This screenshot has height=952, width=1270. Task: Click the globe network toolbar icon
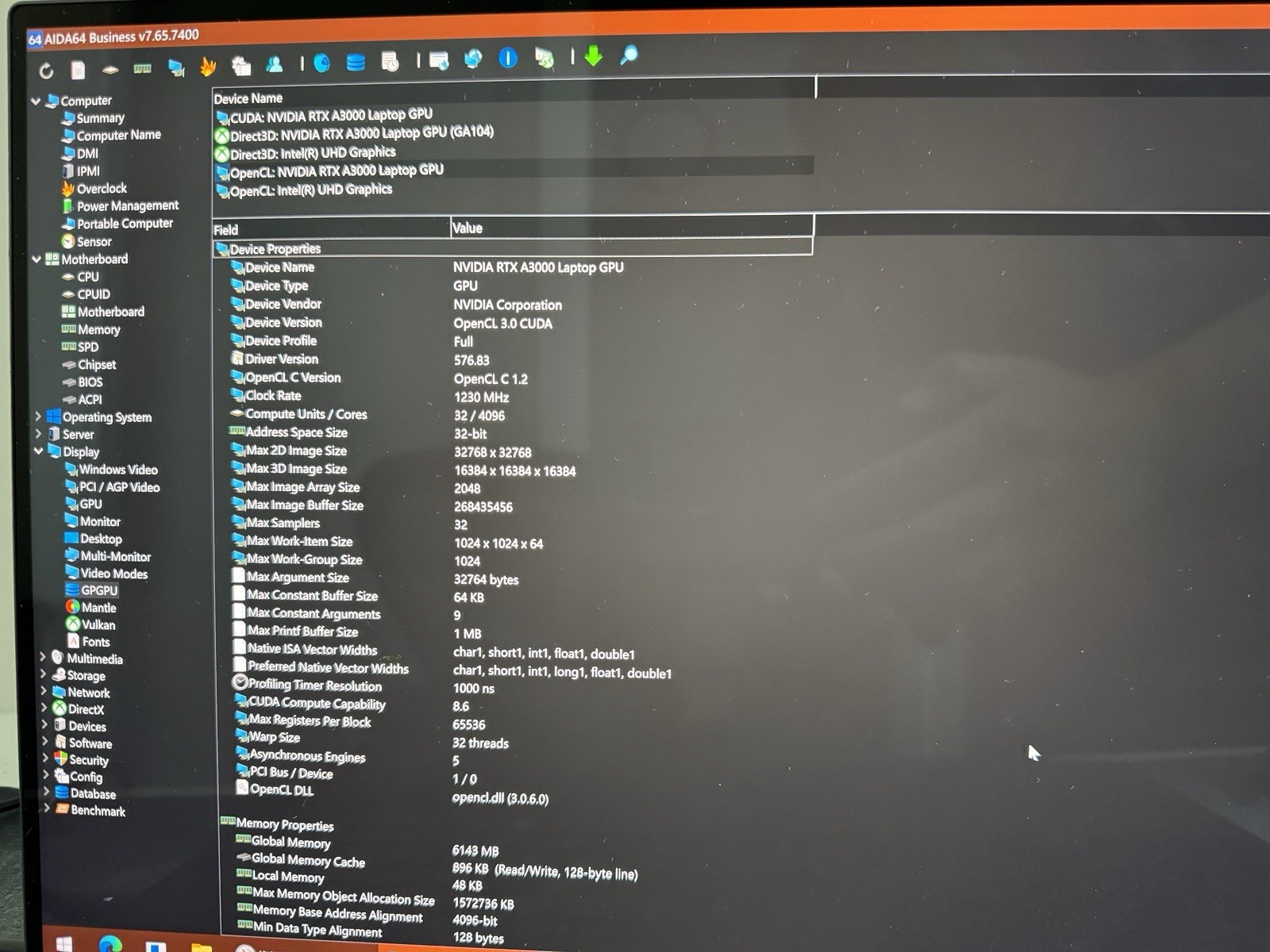coord(473,59)
